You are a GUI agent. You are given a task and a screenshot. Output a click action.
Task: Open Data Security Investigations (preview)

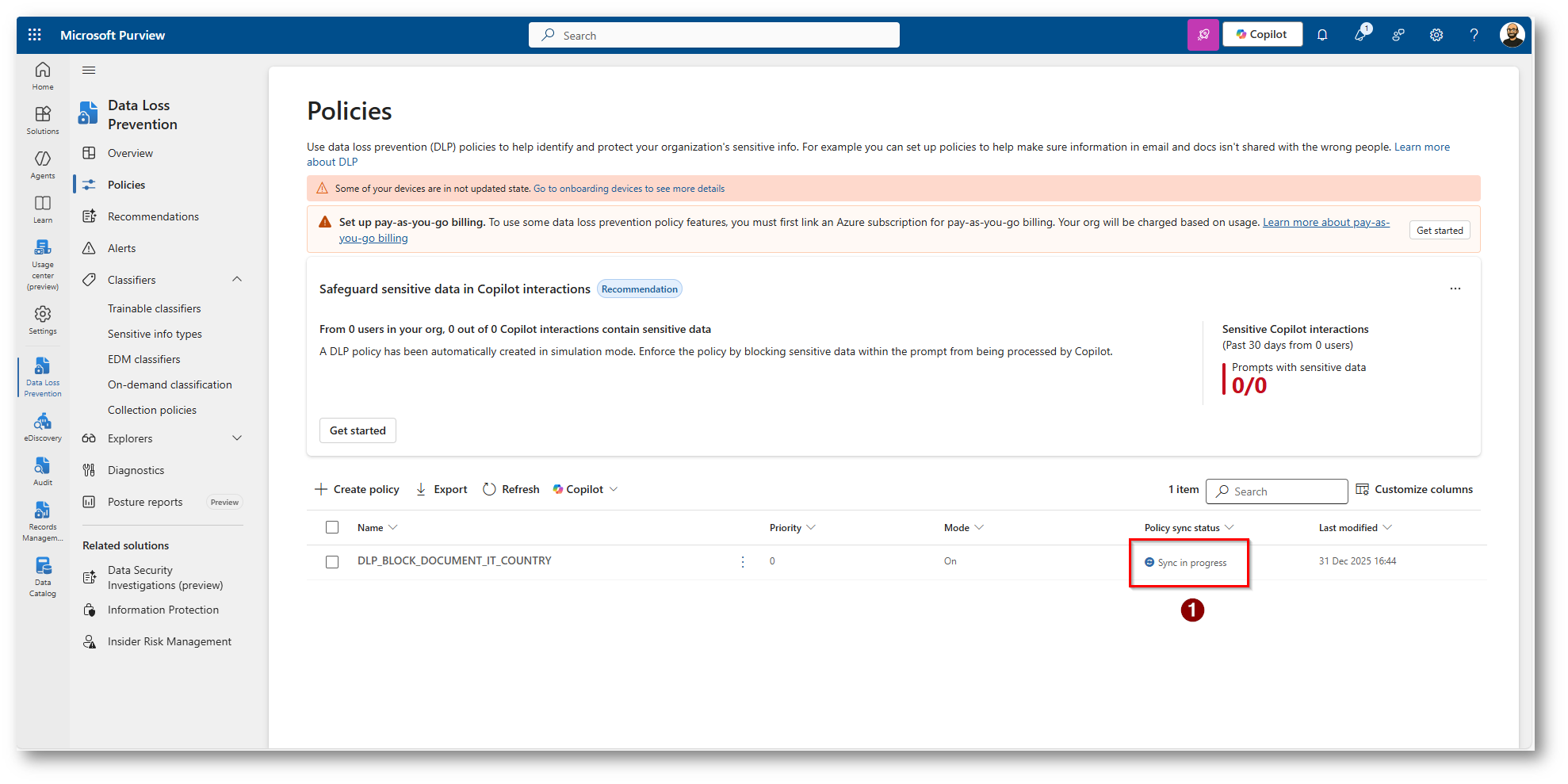tap(165, 578)
